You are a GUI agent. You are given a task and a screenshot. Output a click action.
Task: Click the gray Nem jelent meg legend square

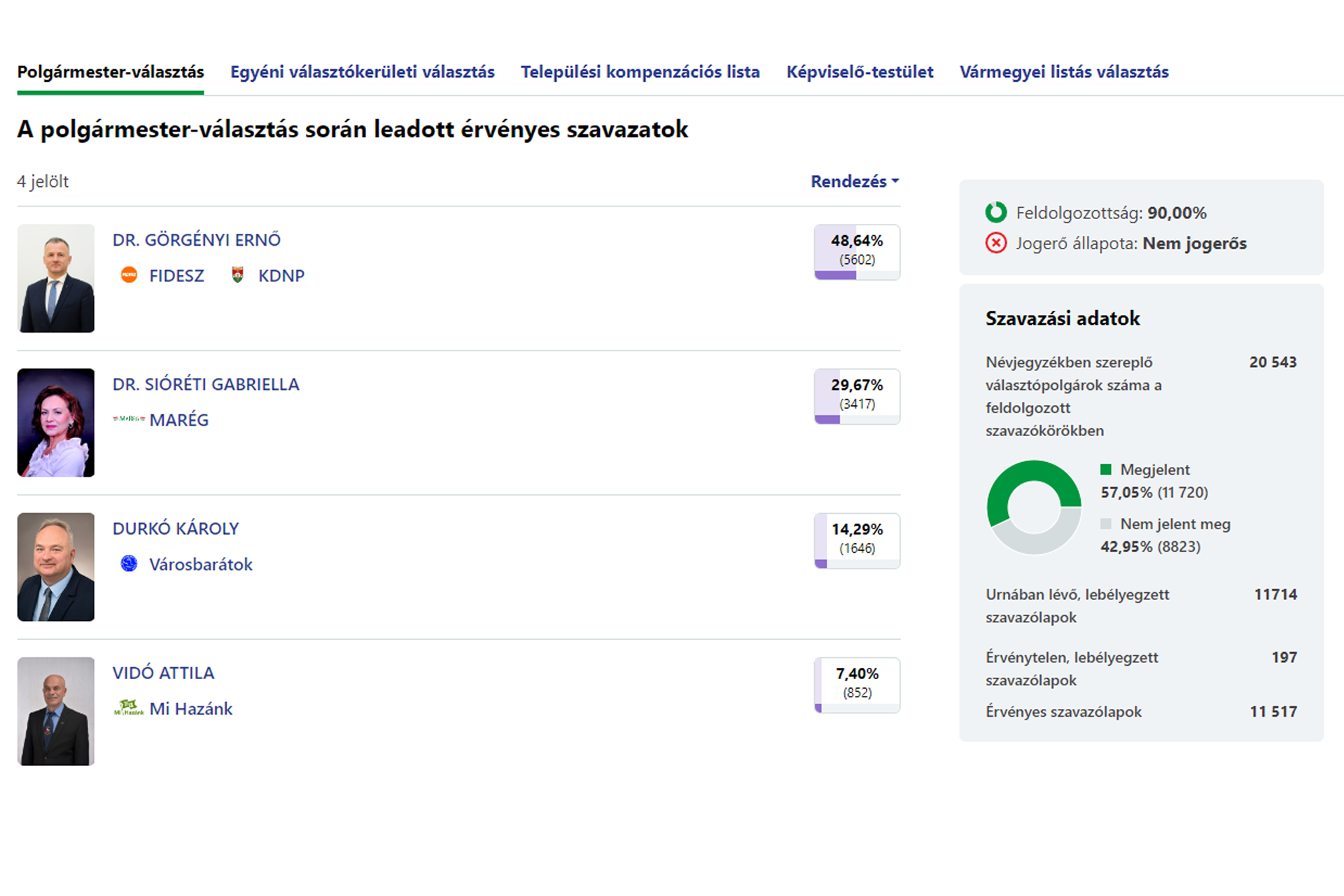(x=1106, y=524)
